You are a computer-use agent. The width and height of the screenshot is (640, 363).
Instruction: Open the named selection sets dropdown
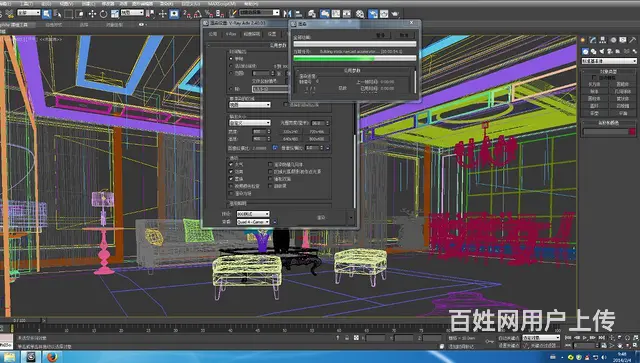tap(259, 13)
